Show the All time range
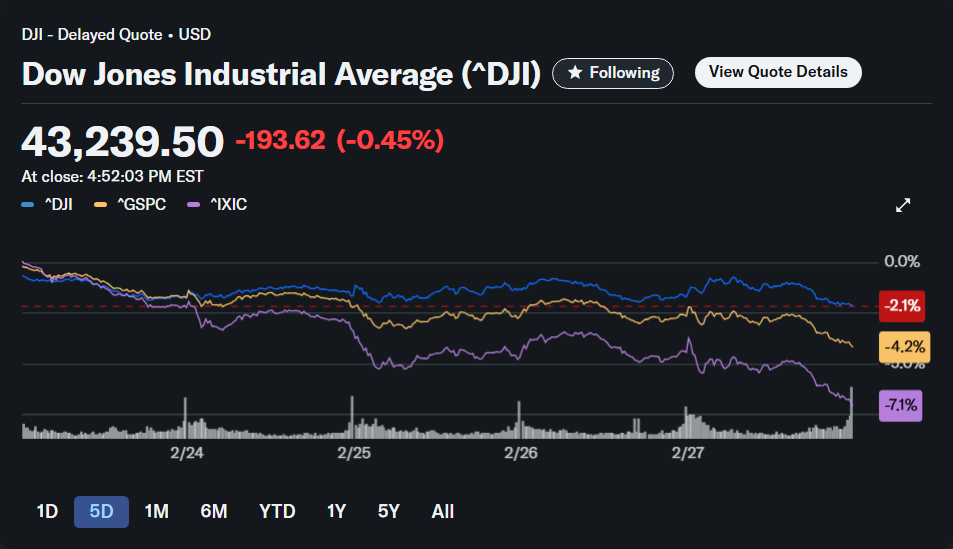 [443, 512]
